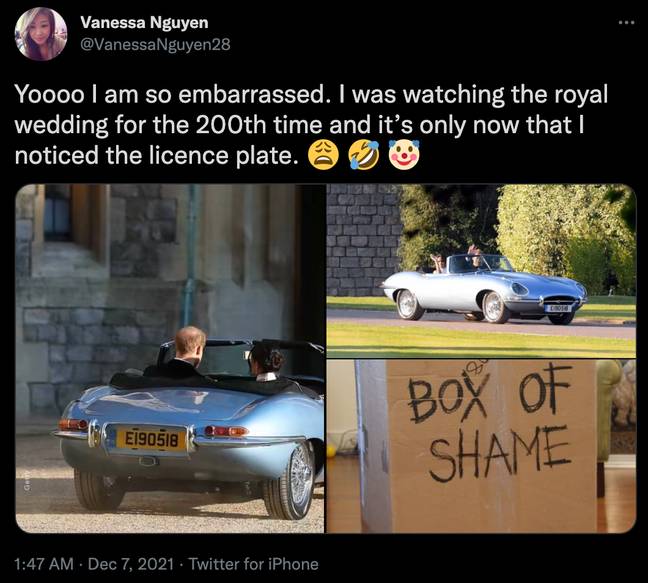648x583 pixels.
Task: Open Vanessa Nguyen display name link
Action: 144,22
